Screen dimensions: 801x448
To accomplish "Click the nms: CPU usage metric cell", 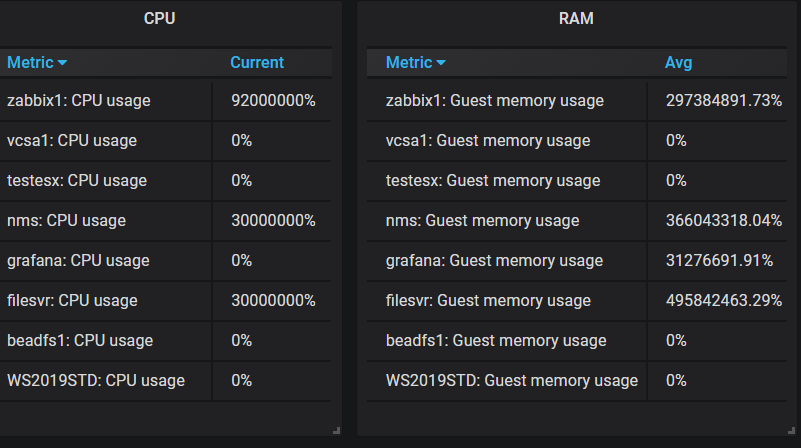I will coord(66,221).
